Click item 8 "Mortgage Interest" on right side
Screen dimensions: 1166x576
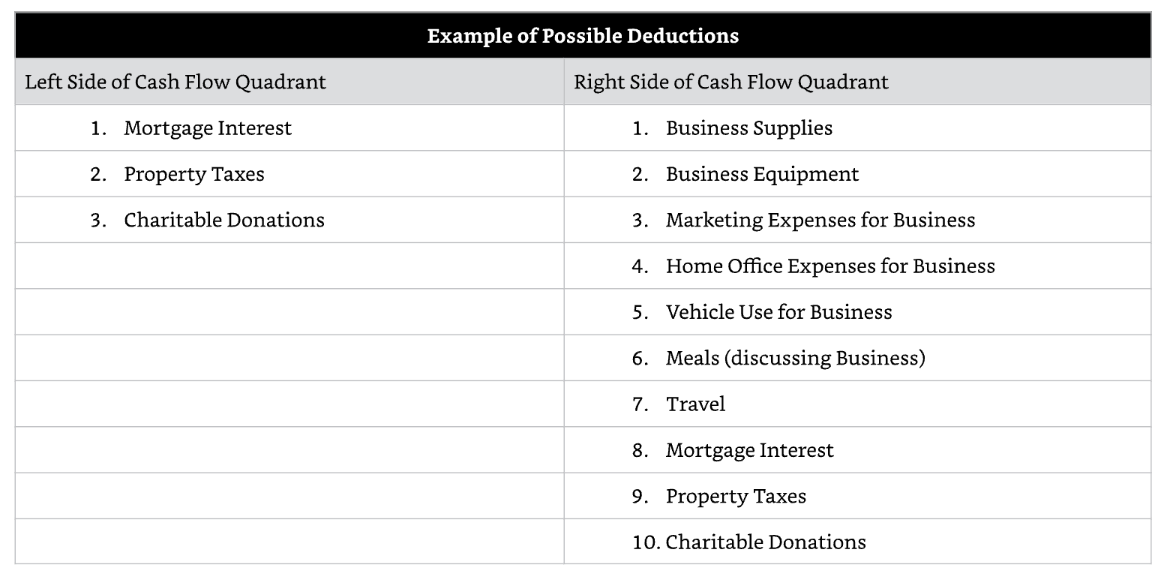(x=750, y=450)
